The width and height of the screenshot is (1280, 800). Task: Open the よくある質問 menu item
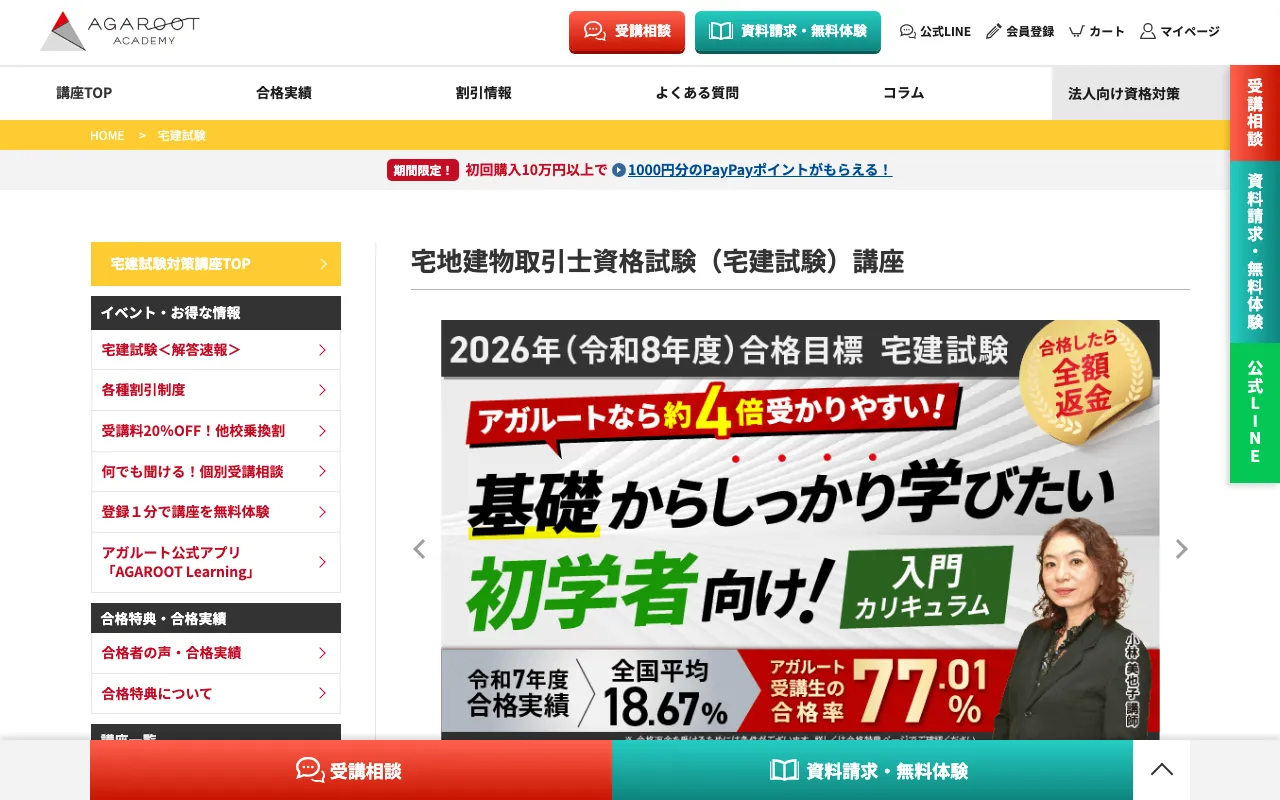point(697,93)
